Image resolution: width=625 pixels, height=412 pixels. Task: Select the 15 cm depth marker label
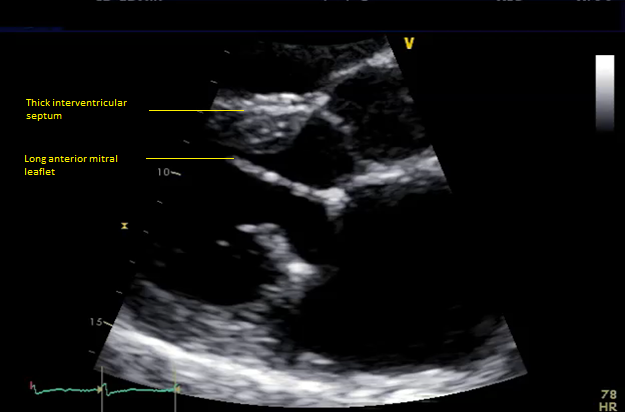coord(96,322)
